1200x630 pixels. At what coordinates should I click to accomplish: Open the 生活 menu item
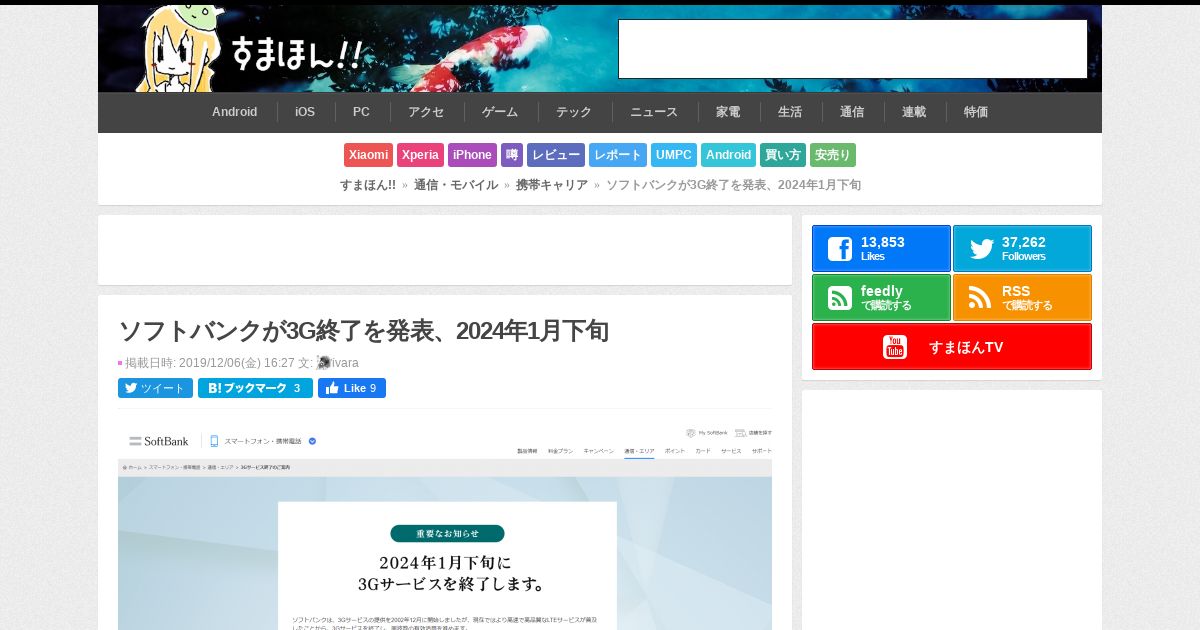coord(790,112)
